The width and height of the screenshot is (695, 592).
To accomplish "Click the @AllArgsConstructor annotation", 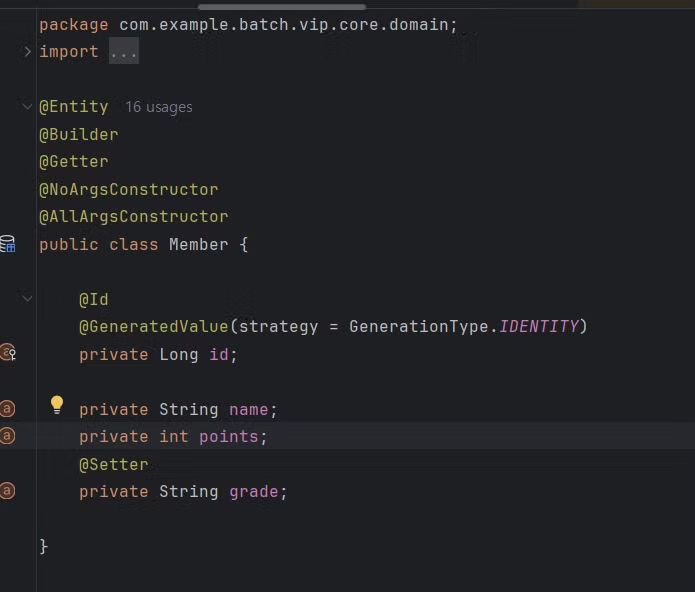I will pyautogui.click(x=133, y=217).
